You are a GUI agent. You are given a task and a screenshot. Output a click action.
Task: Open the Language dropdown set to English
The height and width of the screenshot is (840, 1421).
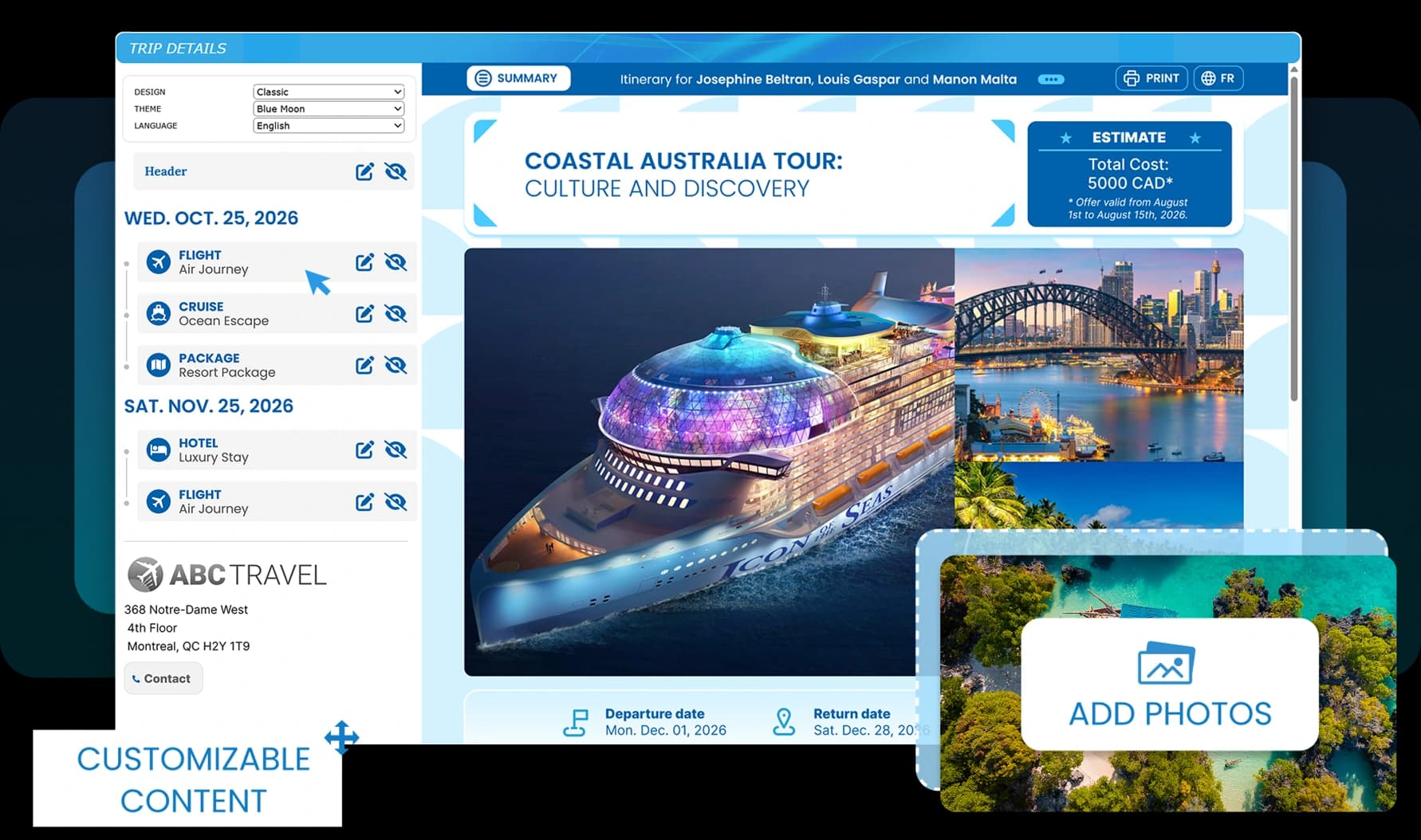[329, 125]
